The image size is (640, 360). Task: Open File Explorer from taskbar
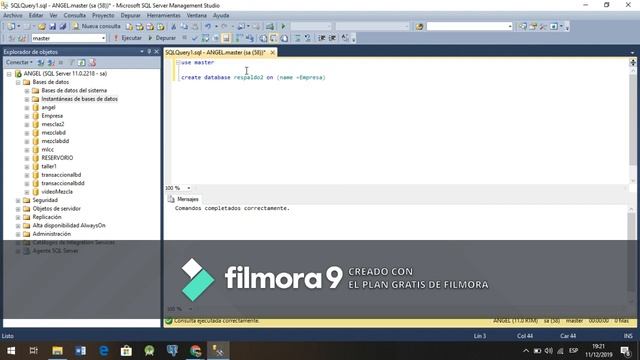(57, 351)
